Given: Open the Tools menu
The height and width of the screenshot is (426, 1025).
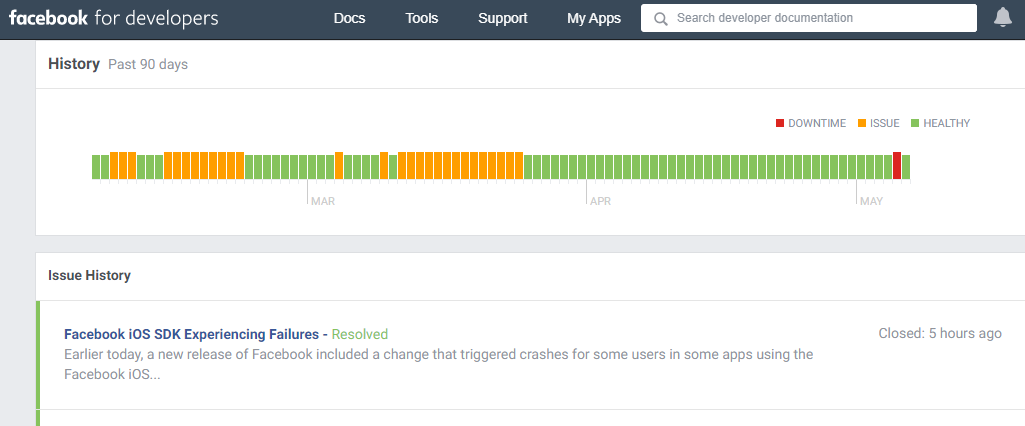Looking at the screenshot, I should click(422, 18).
